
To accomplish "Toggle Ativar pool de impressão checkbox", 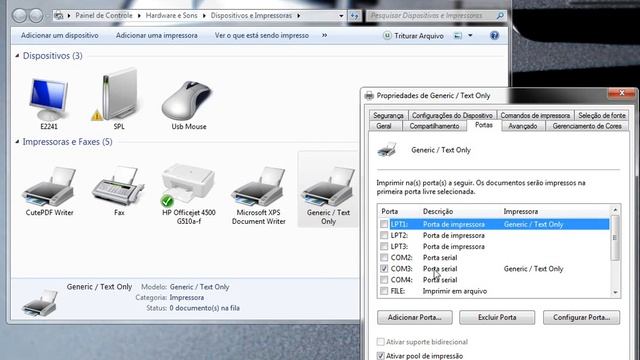I will pos(380,356).
